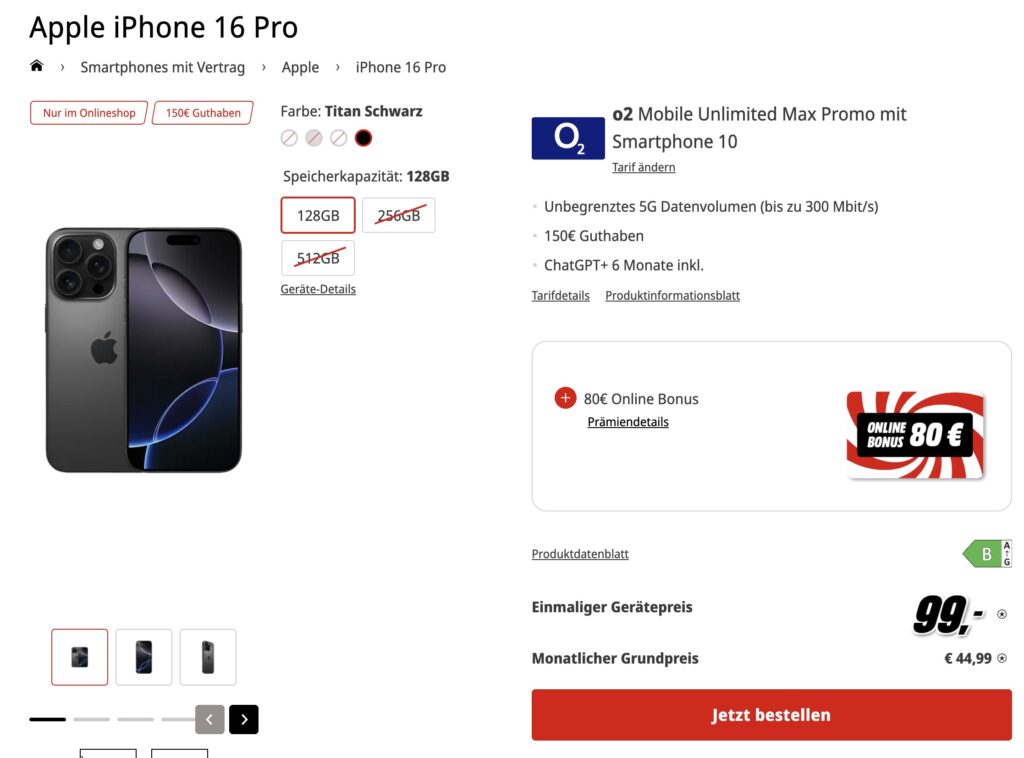1024x758 pixels.
Task: Open the Geräte-Details link
Action: click(x=318, y=289)
